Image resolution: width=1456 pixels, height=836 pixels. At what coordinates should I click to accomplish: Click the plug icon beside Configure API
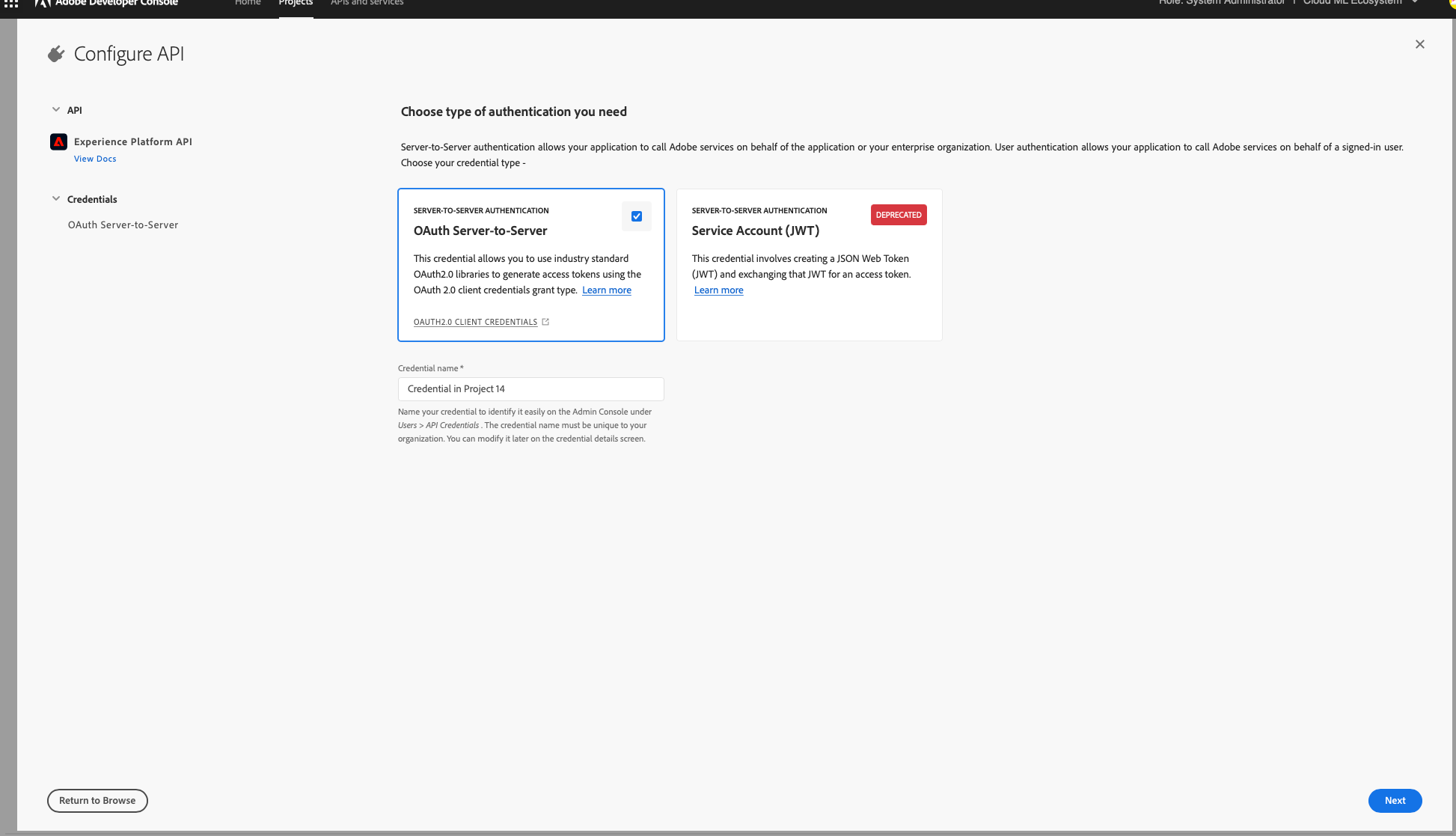(x=56, y=54)
